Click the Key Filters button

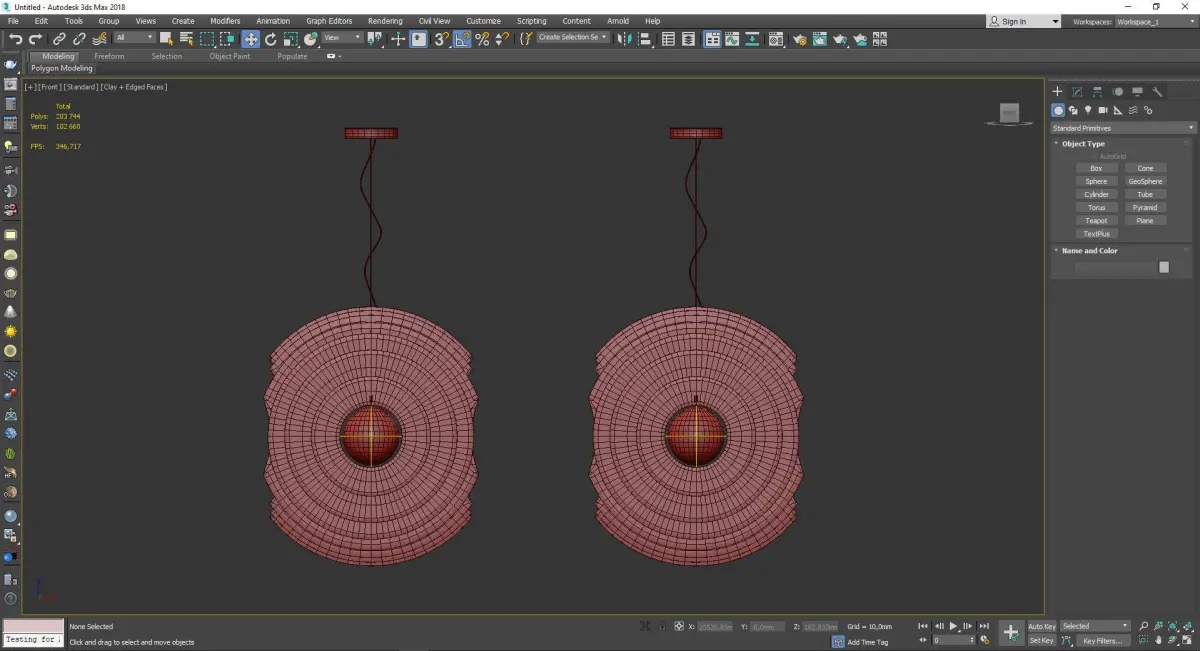(x=1101, y=641)
